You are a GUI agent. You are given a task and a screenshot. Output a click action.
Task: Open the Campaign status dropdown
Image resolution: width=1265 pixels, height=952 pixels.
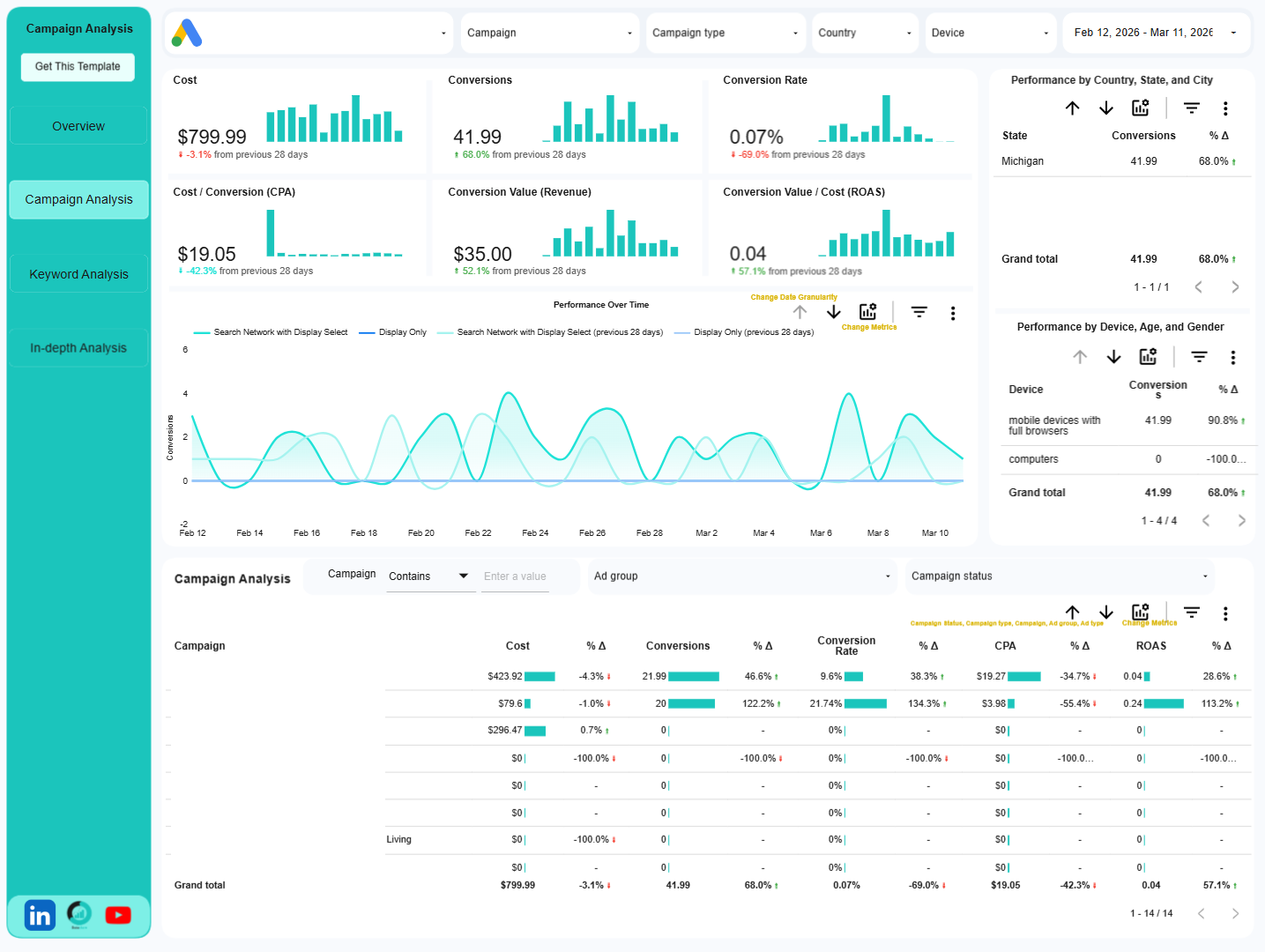point(1059,576)
